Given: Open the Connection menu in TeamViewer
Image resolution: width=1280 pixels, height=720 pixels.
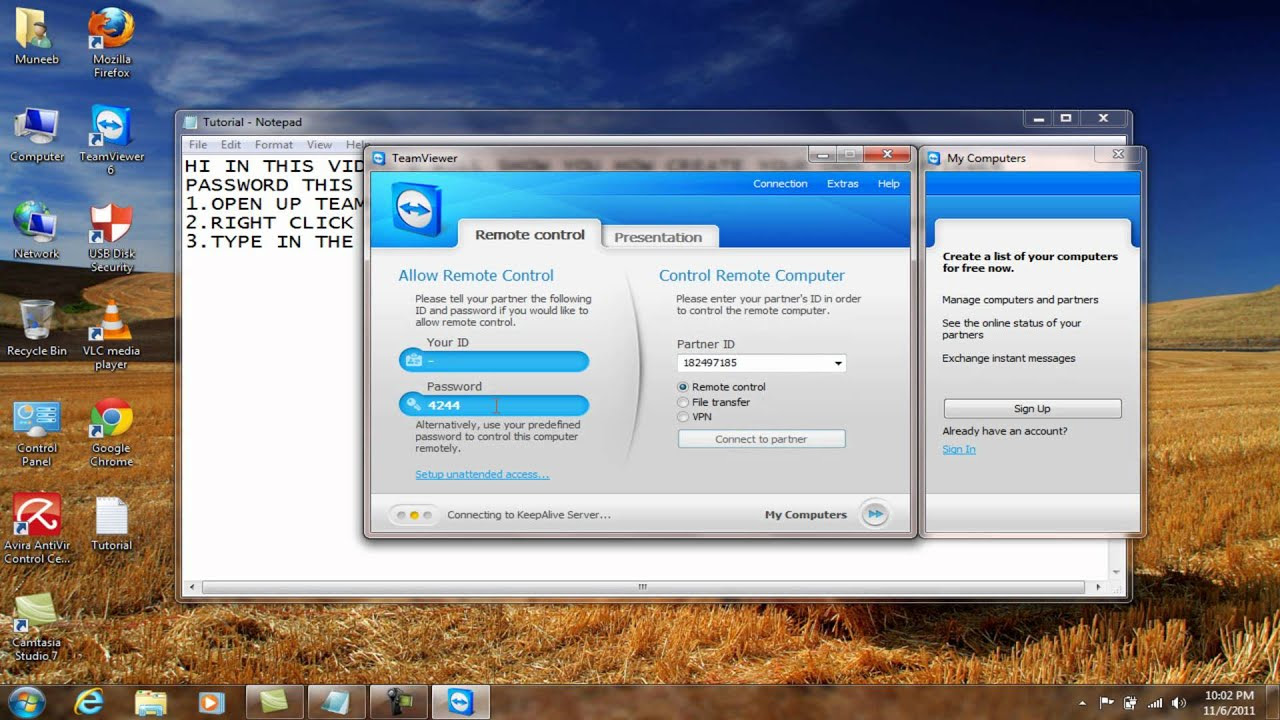Looking at the screenshot, I should pos(780,184).
